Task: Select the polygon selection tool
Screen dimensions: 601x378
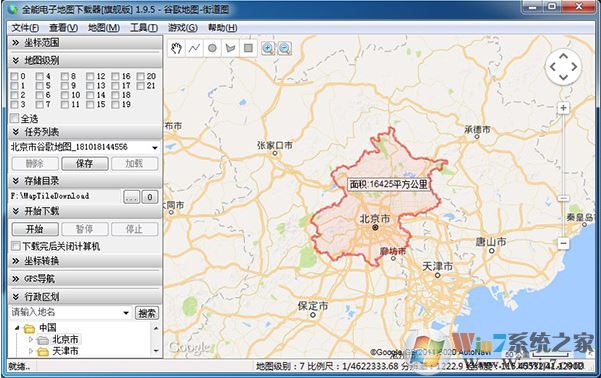Action: click(230, 48)
